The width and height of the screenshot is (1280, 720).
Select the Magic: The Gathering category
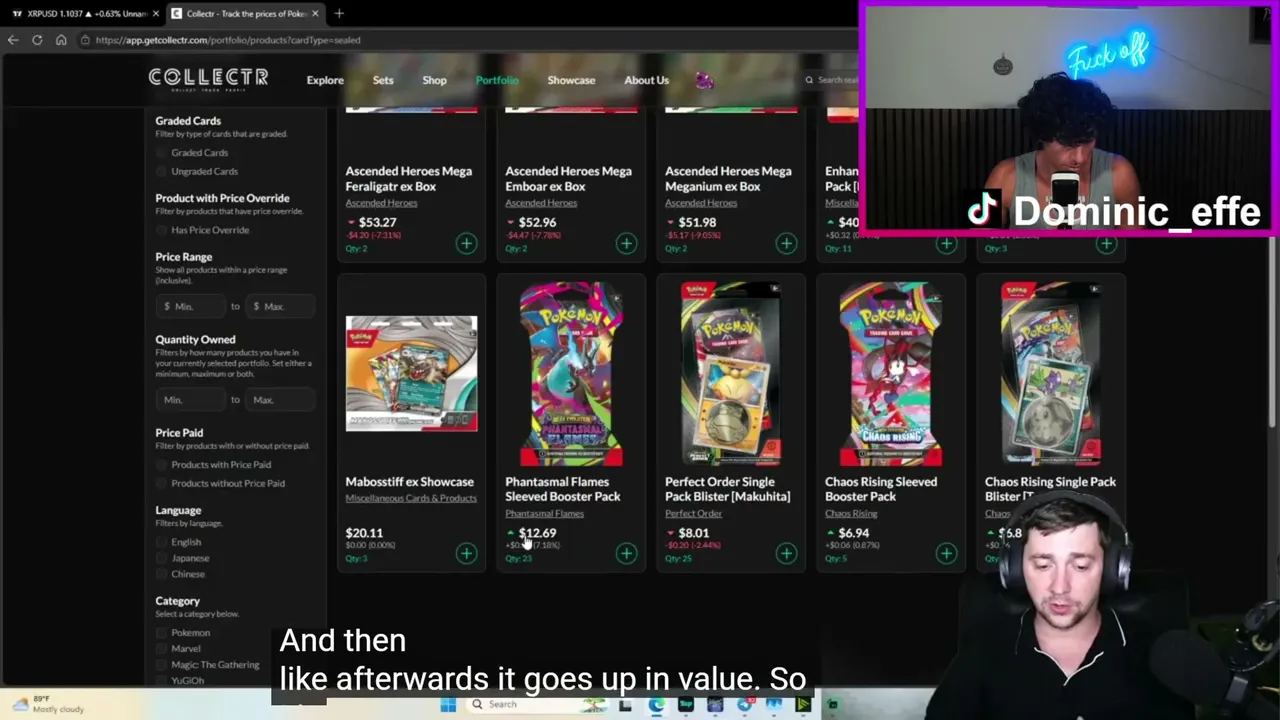click(x=162, y=665)
